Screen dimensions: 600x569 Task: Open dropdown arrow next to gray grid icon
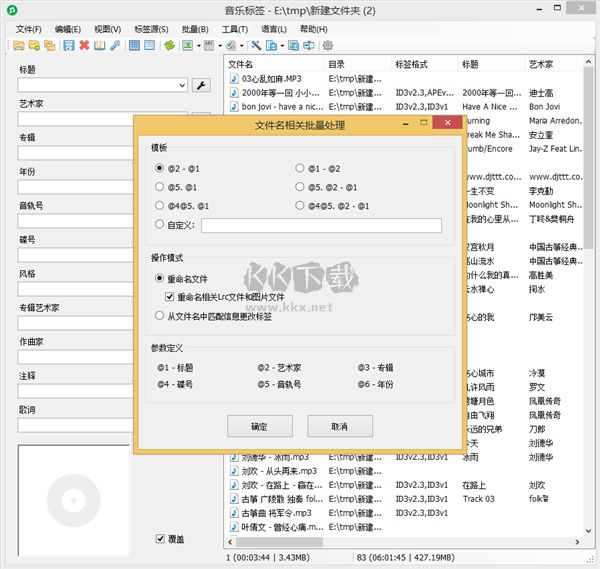(220, 46)
